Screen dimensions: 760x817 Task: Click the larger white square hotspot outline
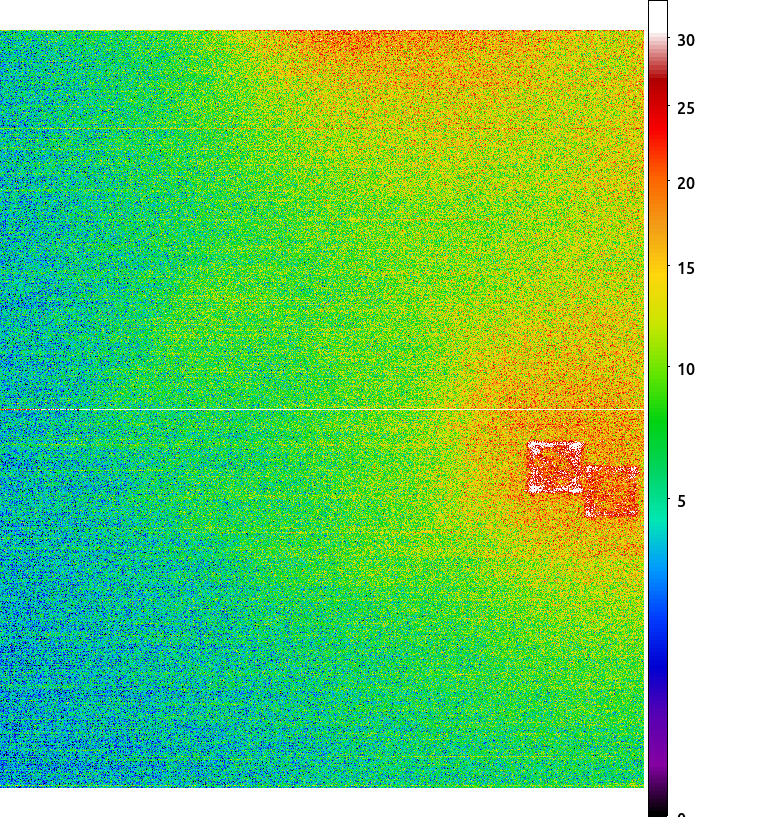[x=555, y=467]
